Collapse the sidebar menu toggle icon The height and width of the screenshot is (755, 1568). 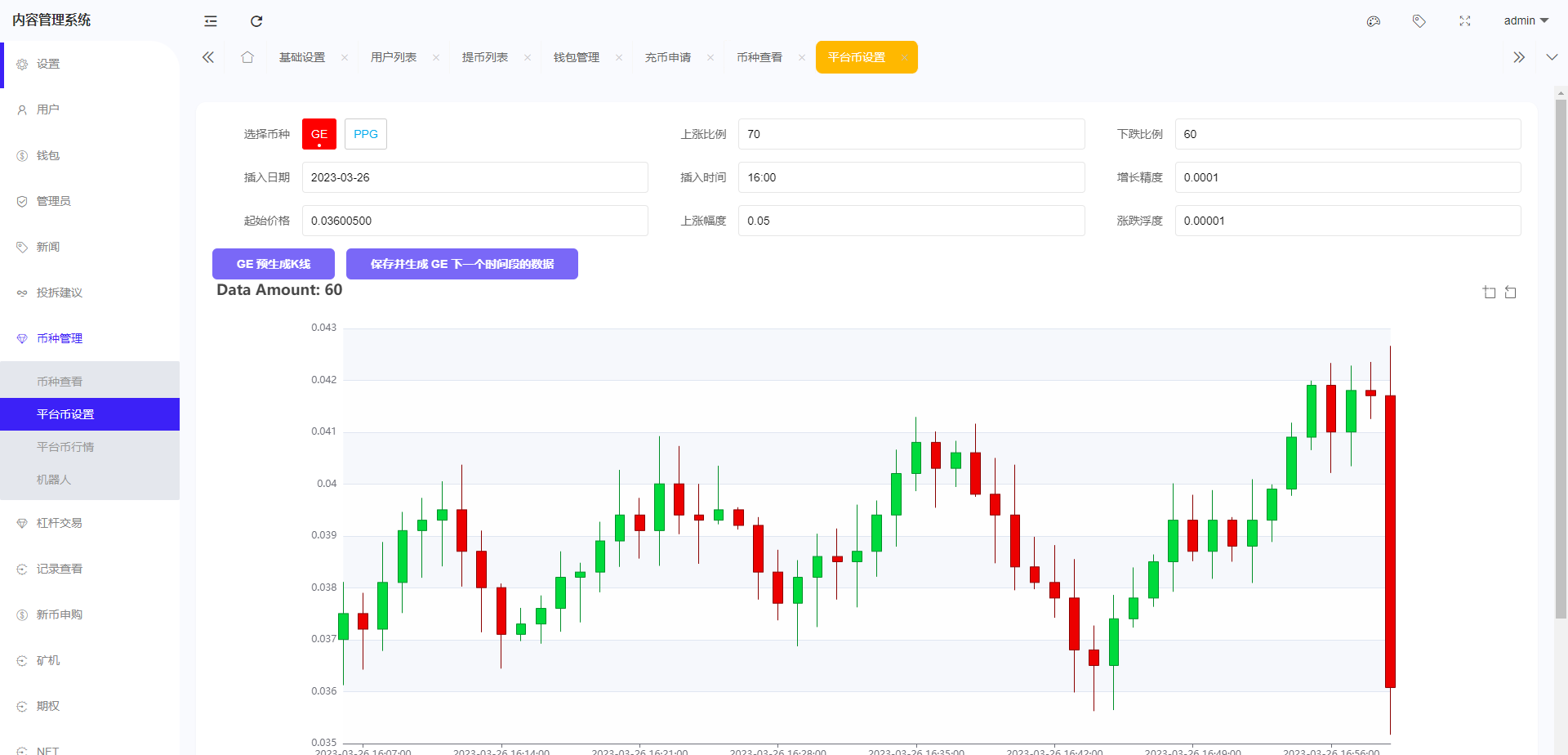click(x=211, y=21)
